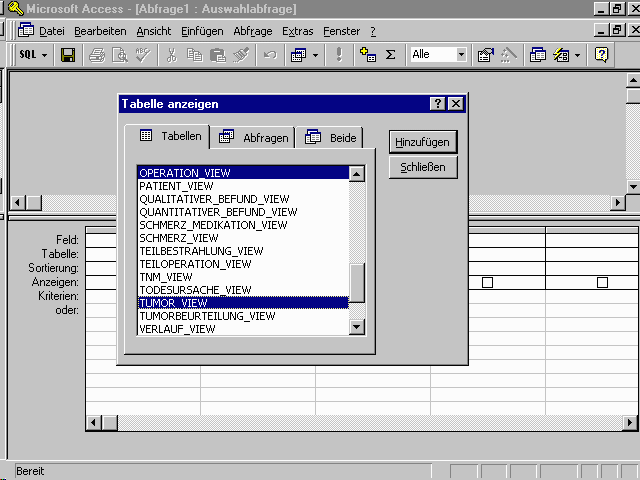Tick the Anzeigen checkbox in fifth column
The width and height of the screenshot is (640, 480).
coord(602,283)
